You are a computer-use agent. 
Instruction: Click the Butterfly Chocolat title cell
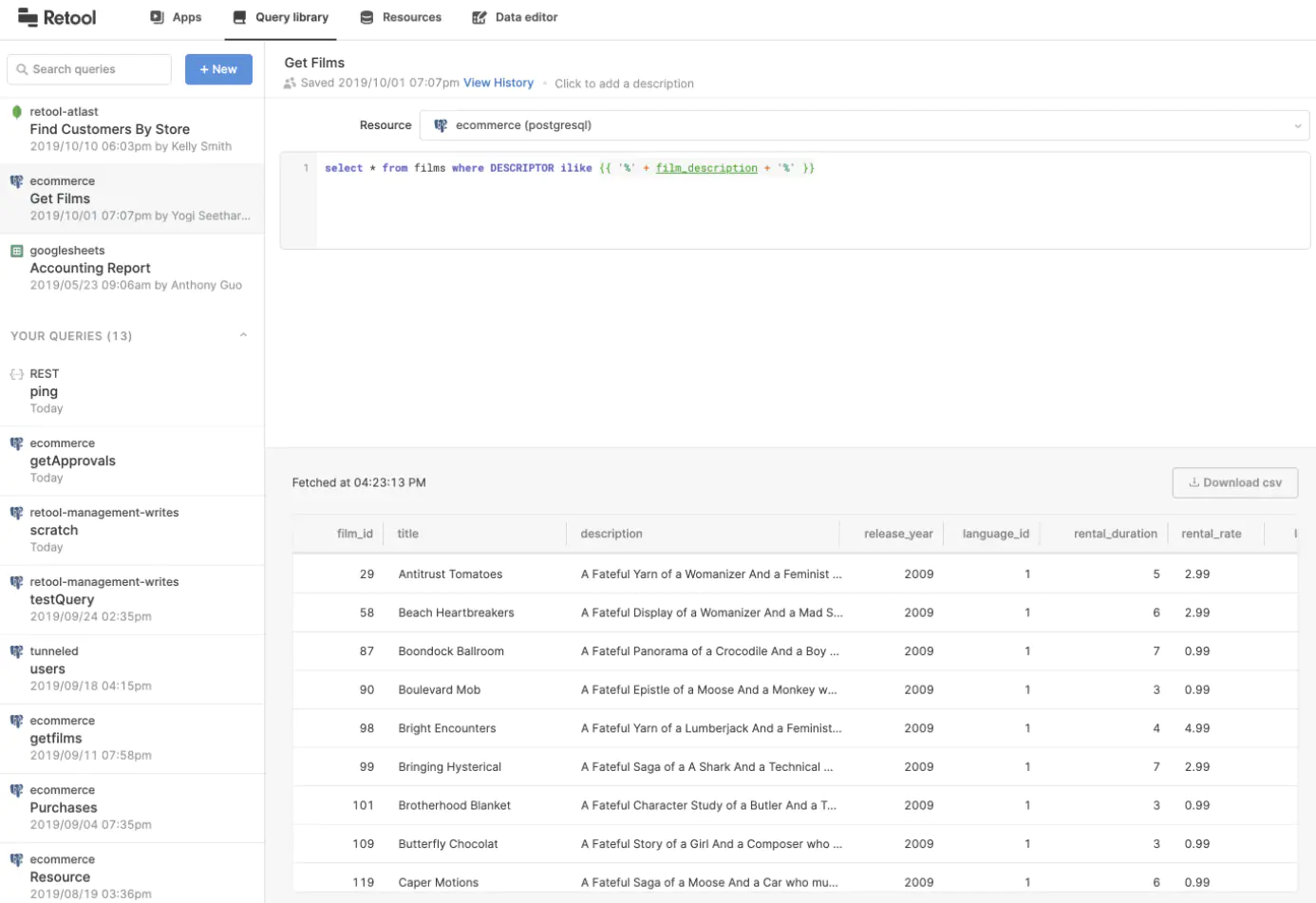click(448, 844)
